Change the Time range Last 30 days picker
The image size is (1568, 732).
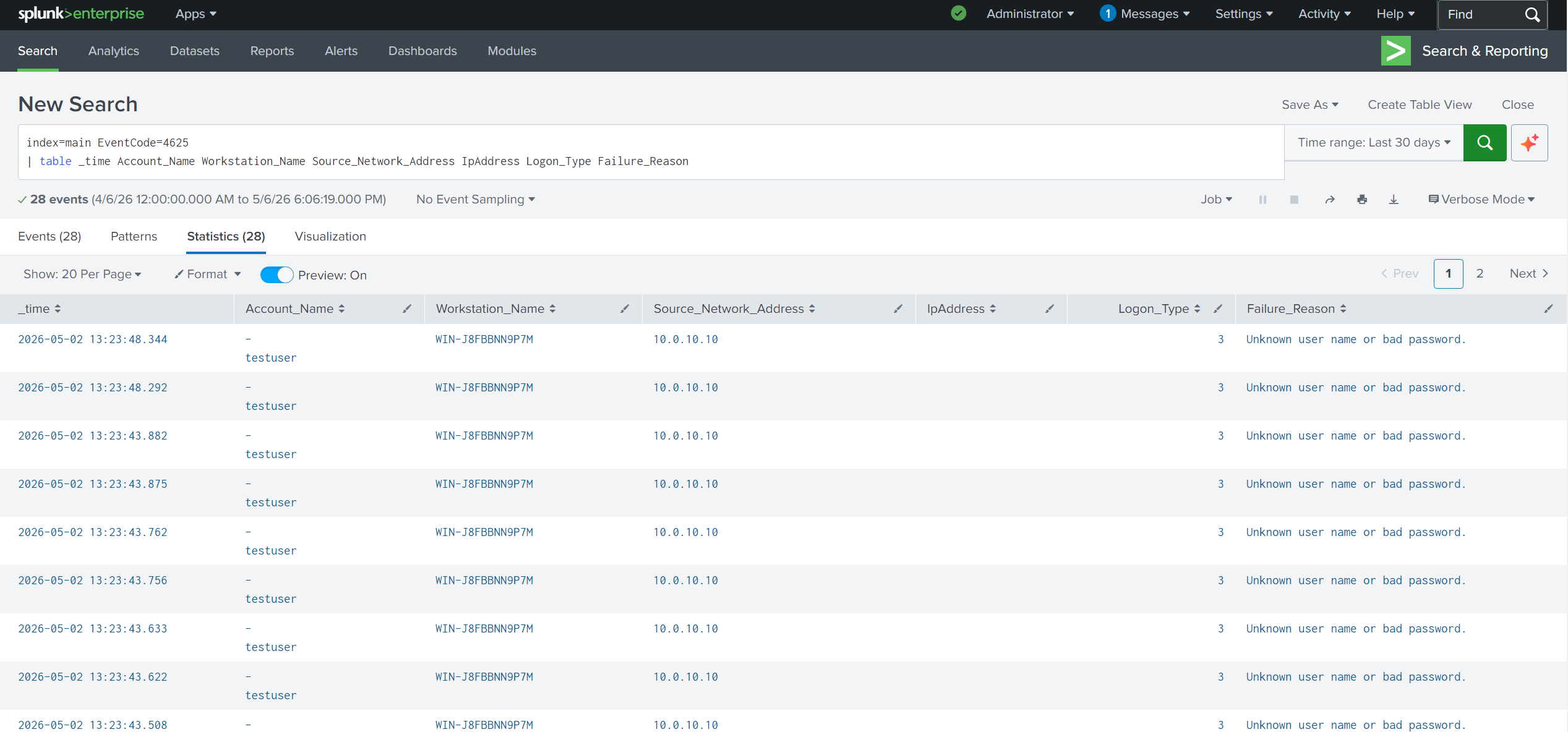pos(1374,143)
